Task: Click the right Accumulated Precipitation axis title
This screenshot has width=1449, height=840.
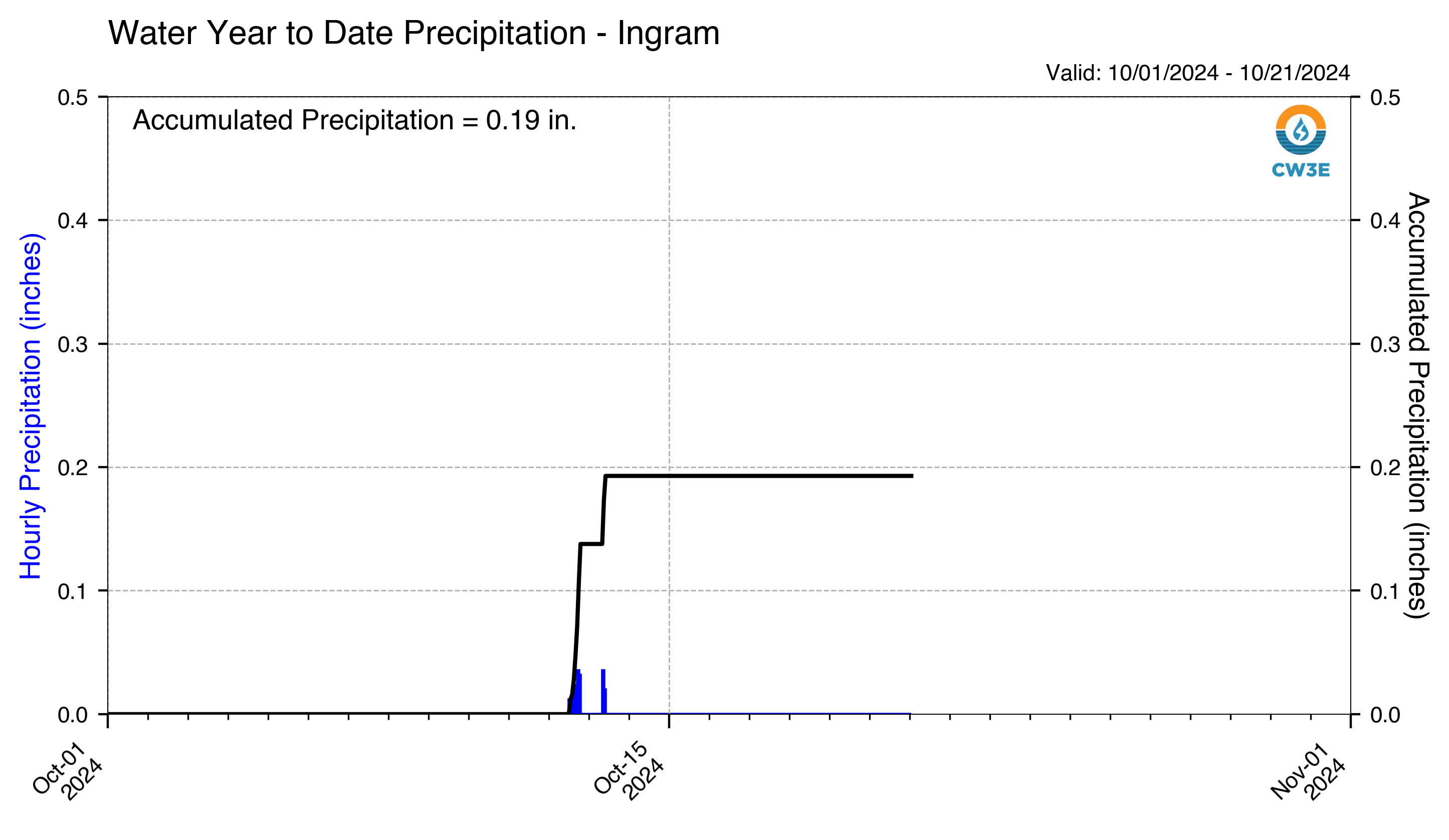Action: coord(1418,405)
